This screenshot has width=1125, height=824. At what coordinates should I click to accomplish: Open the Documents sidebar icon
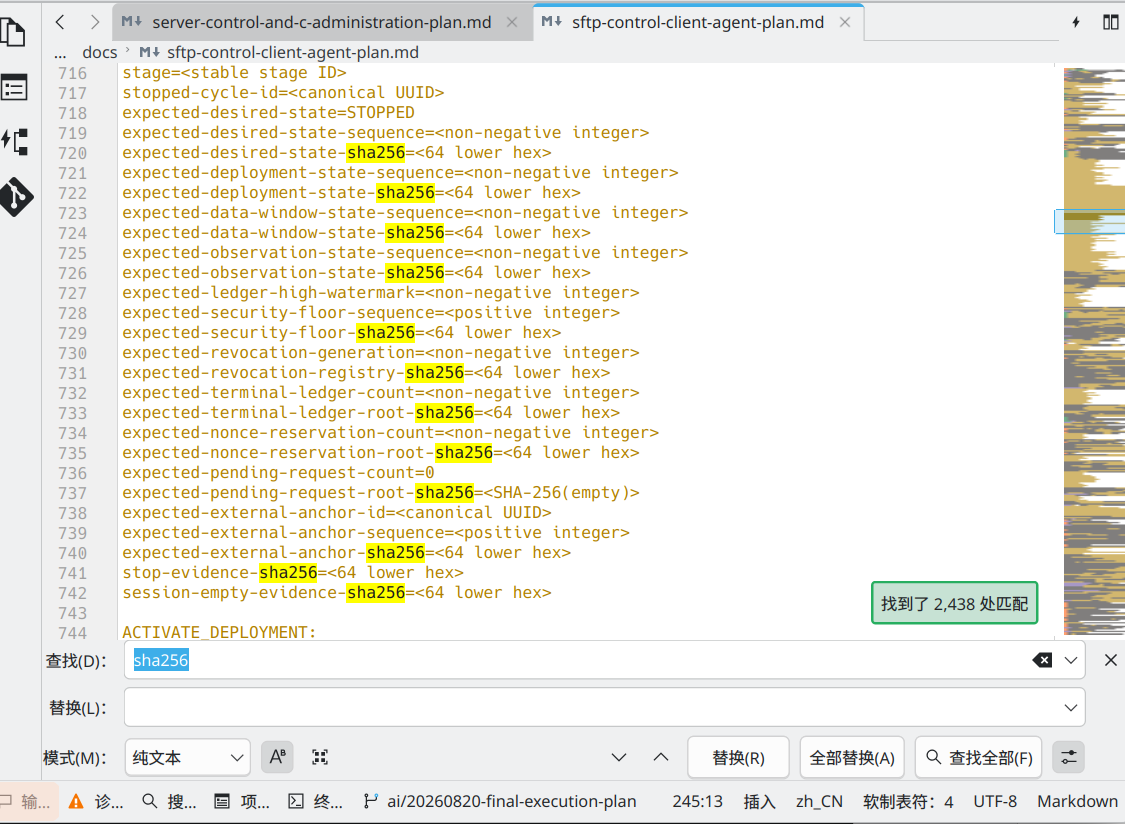pyautogui.click(x=13, y=33)
